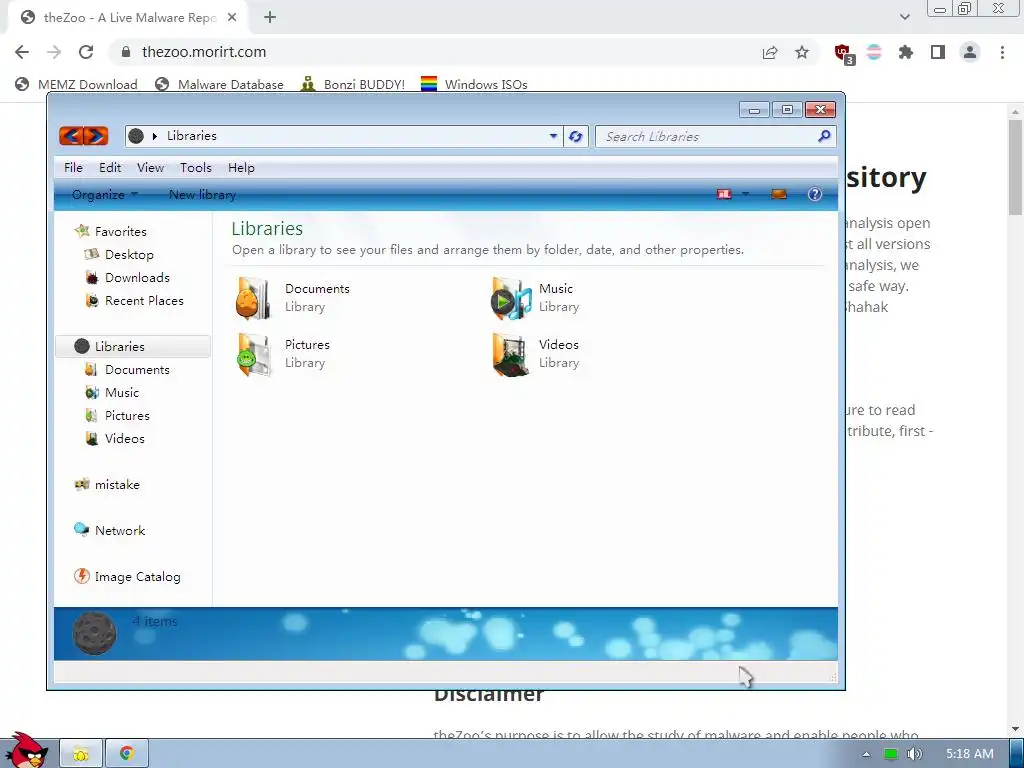
Task: Click the search magnifier in Libraries search box
Action: click(824, 136)
